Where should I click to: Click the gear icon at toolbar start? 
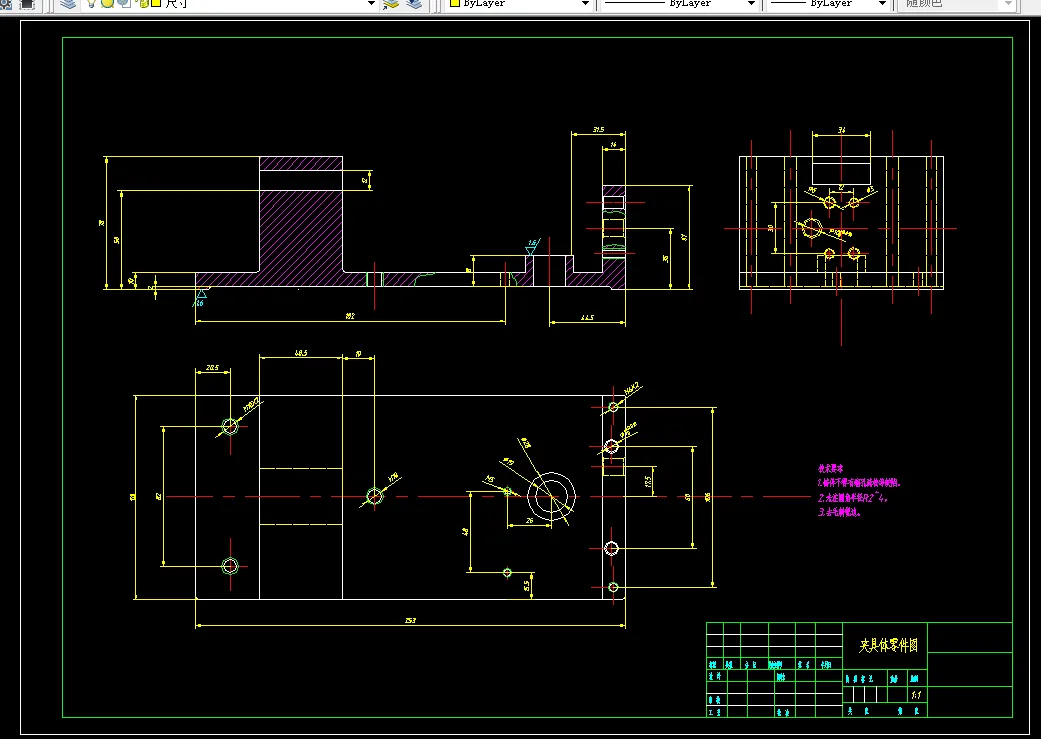click(x=5, y=3)
